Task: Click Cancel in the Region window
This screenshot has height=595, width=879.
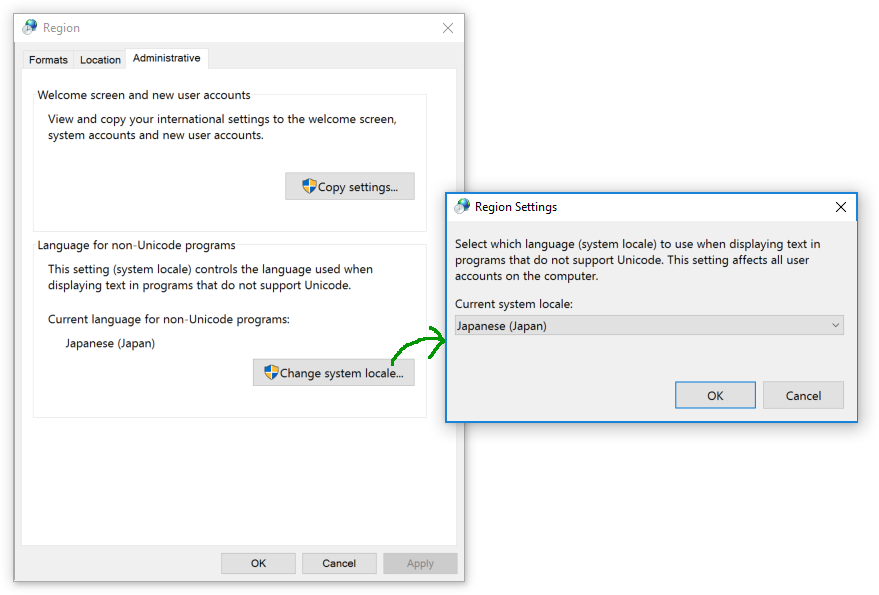Action: tap(339, 563)
